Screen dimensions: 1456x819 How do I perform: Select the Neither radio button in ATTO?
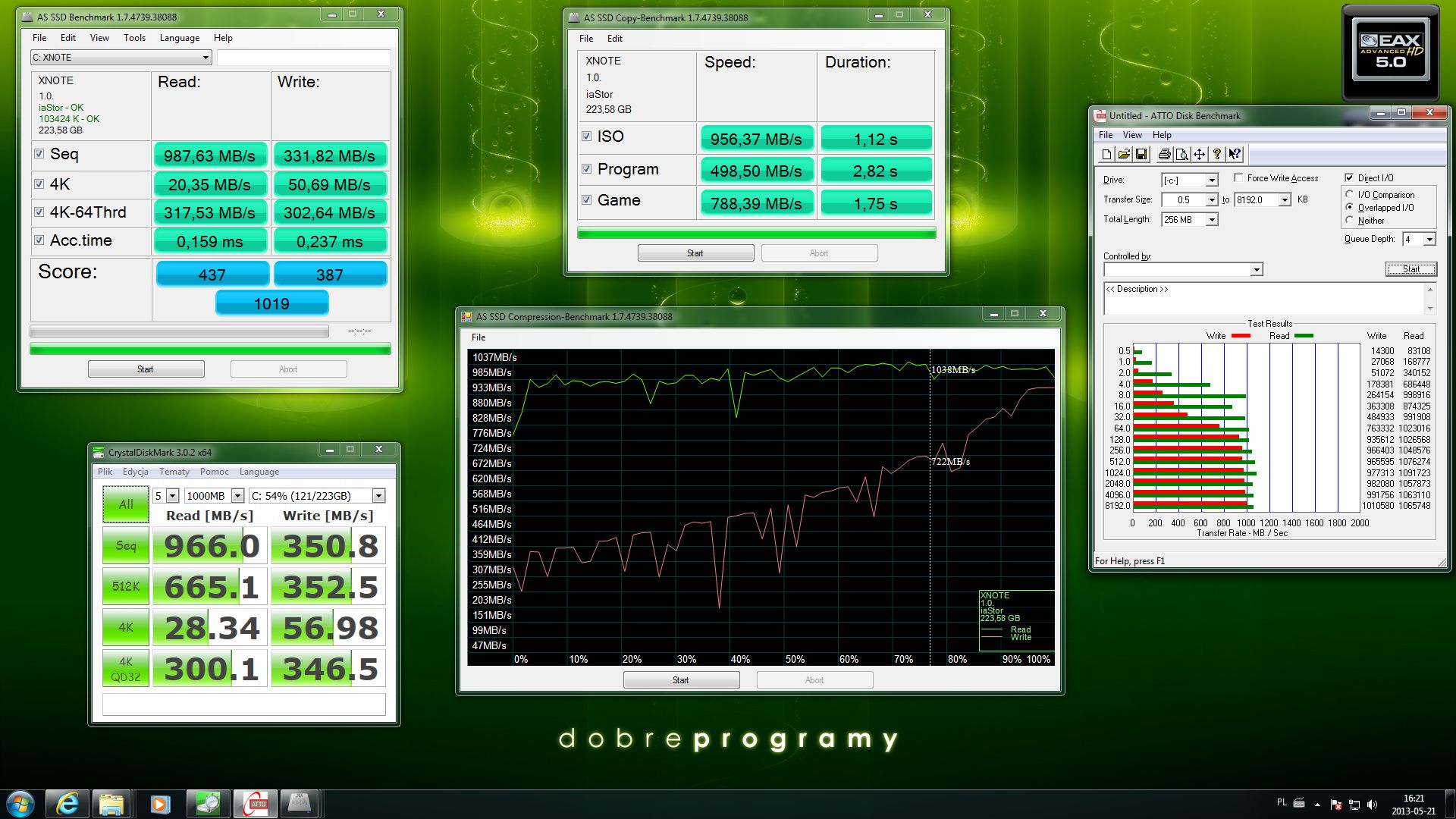coord(1350,220)
